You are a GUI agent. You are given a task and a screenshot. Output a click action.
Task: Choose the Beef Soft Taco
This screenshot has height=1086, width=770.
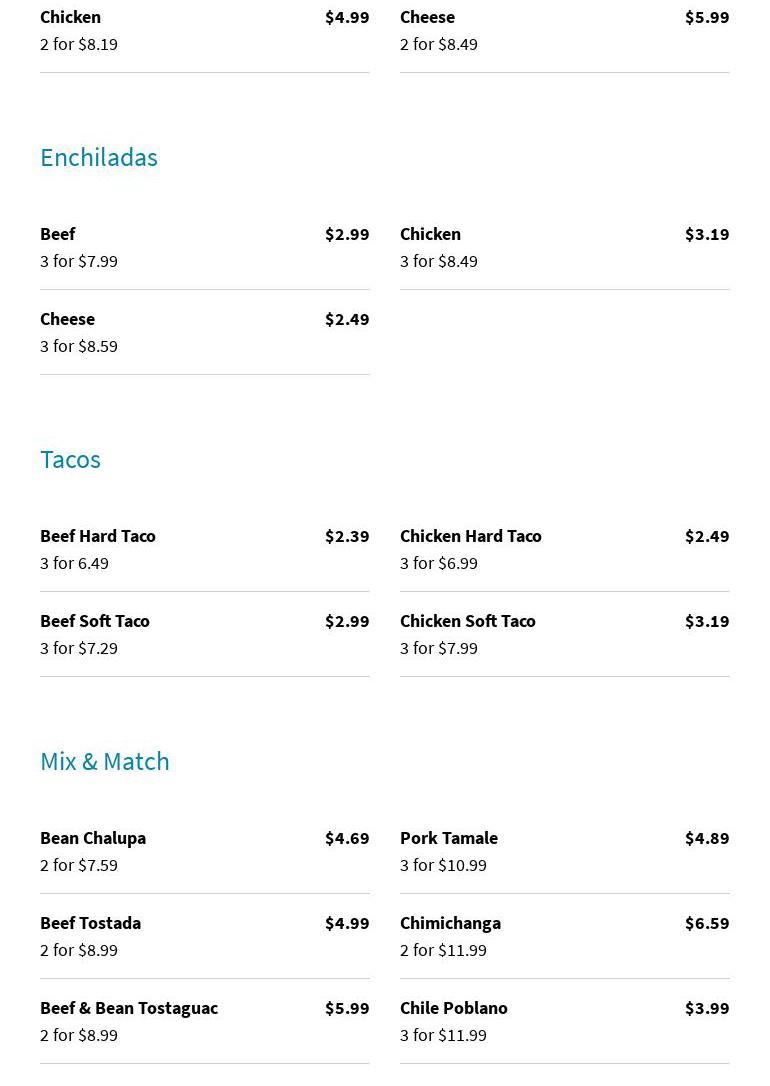(95, 621)
